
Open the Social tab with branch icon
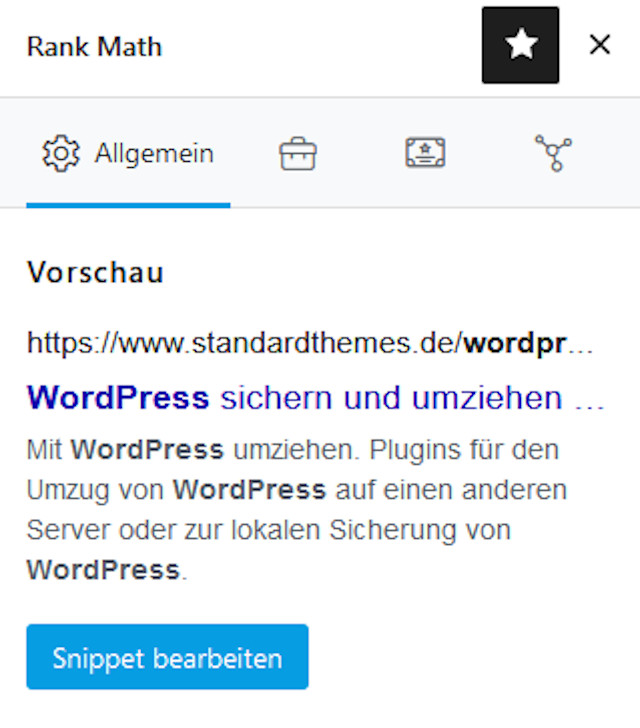pos(553,153)
